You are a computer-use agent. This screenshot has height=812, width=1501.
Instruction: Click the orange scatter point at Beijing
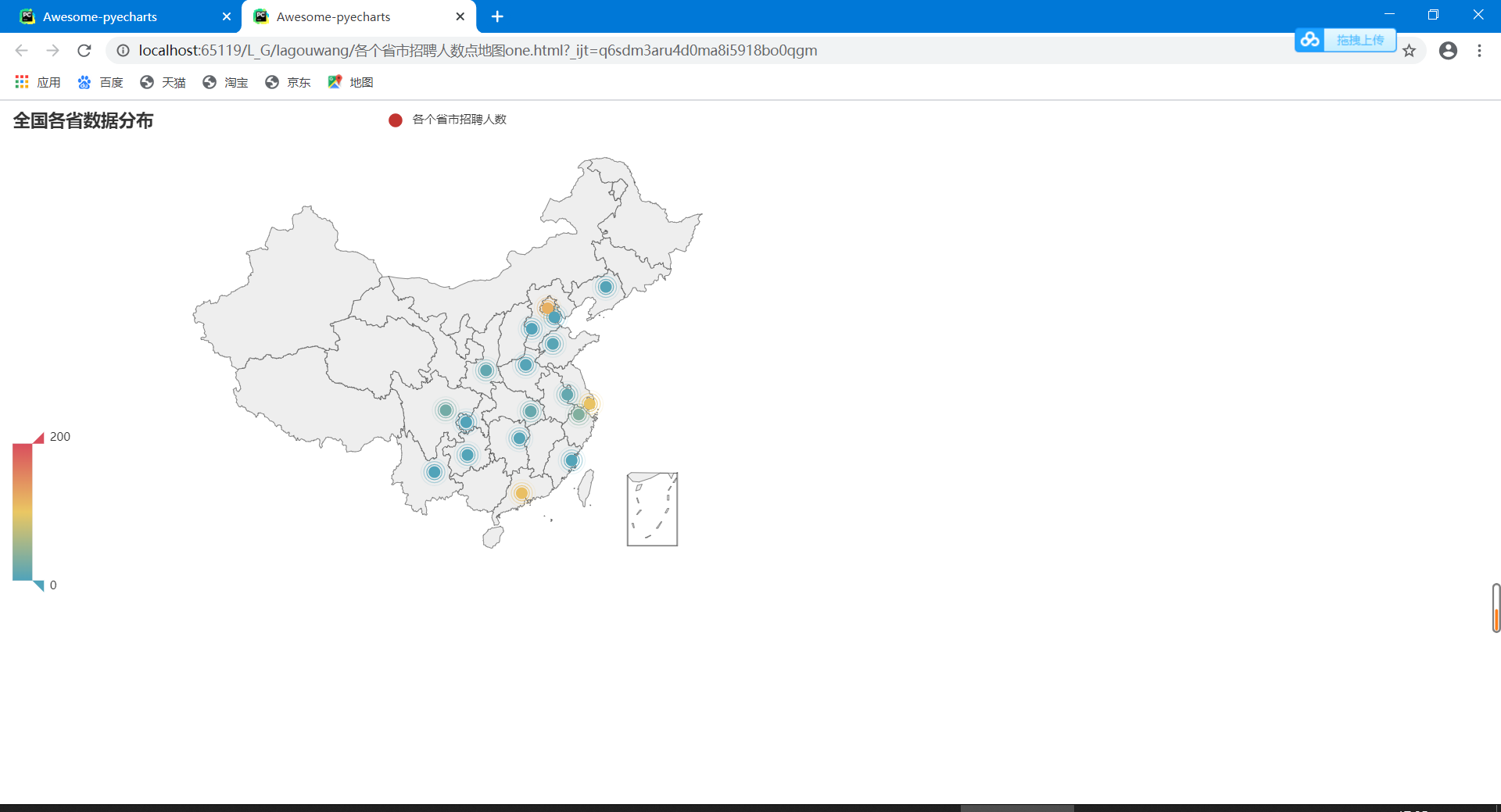coord(547,307)
